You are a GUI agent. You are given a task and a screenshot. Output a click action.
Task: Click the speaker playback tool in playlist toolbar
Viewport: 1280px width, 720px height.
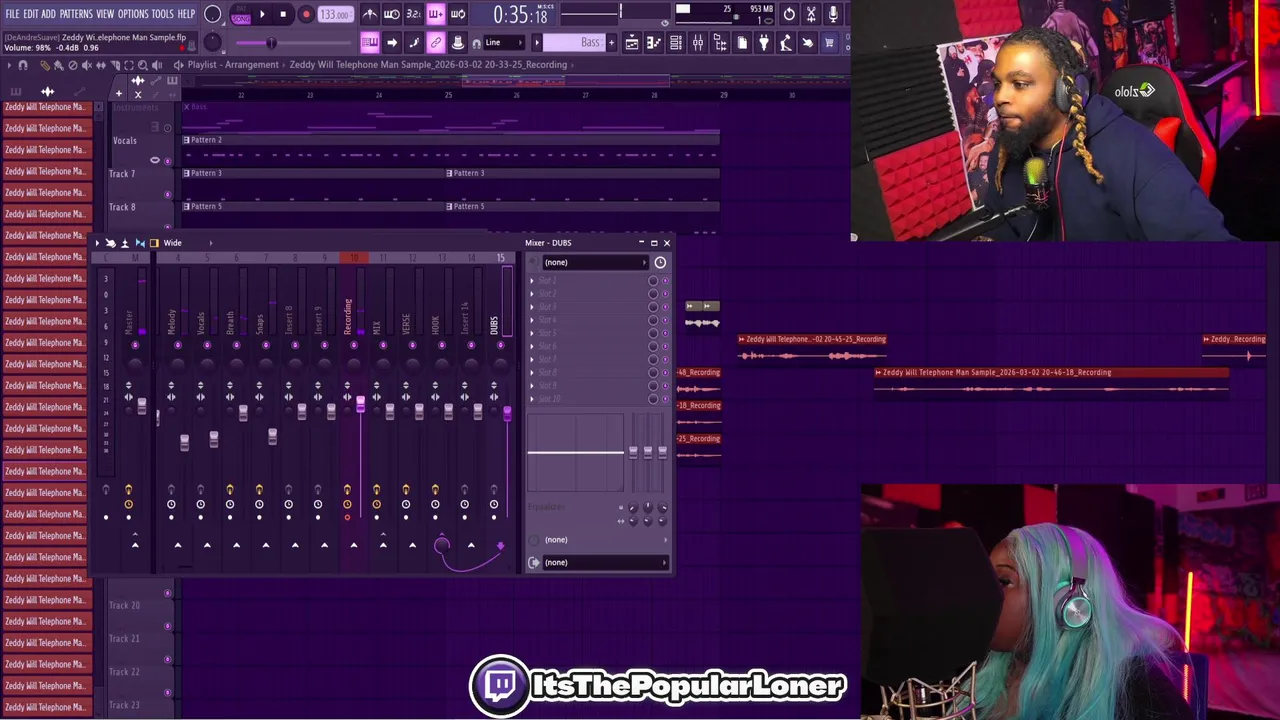[x=157, y=65]
